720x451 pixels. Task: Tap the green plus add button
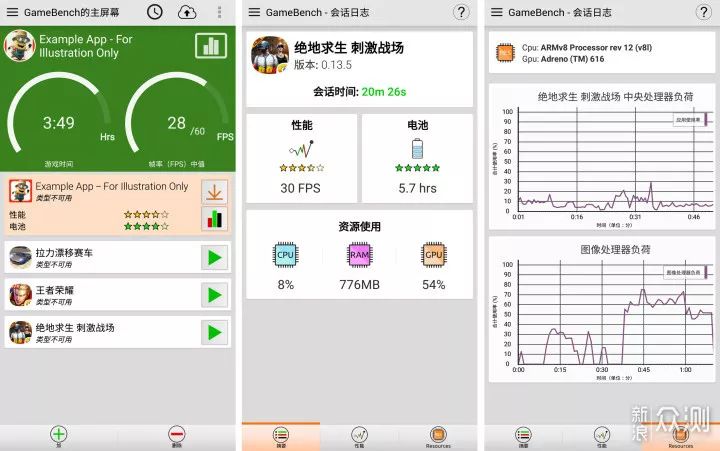tap(59, 434)
